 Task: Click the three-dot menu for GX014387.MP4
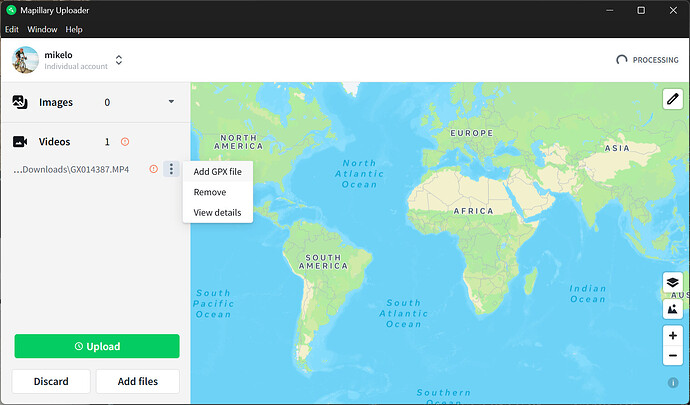pyautogui.click(x=171, y=169)
